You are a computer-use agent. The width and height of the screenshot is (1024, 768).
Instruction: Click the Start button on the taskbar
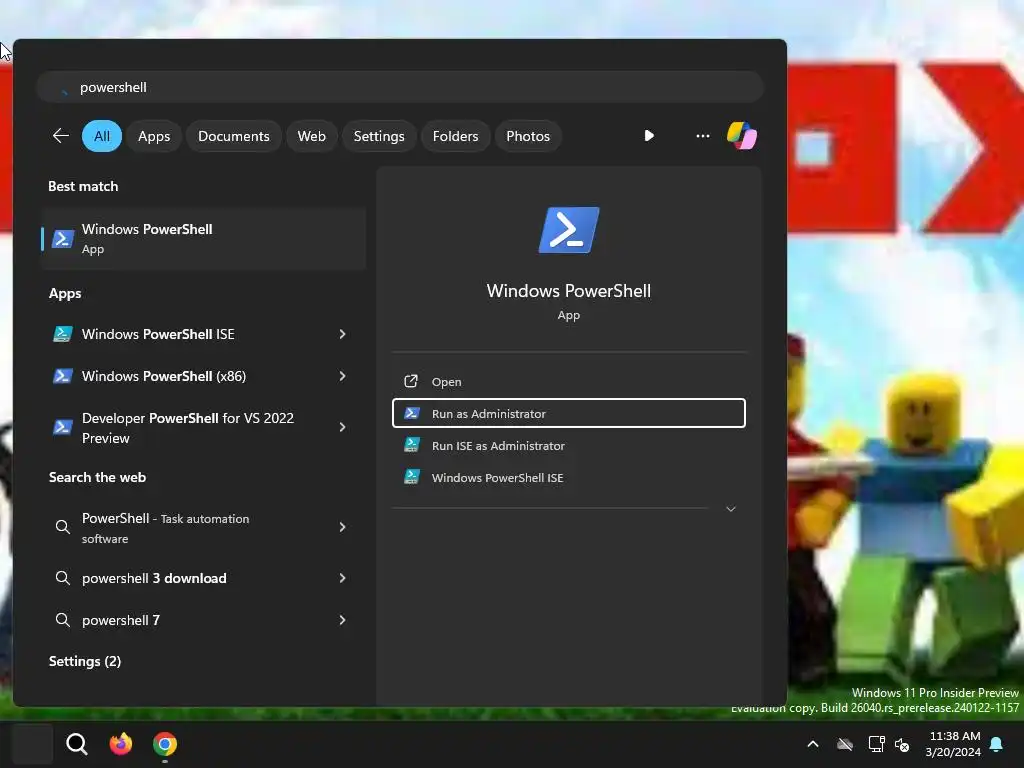[33, 744]
